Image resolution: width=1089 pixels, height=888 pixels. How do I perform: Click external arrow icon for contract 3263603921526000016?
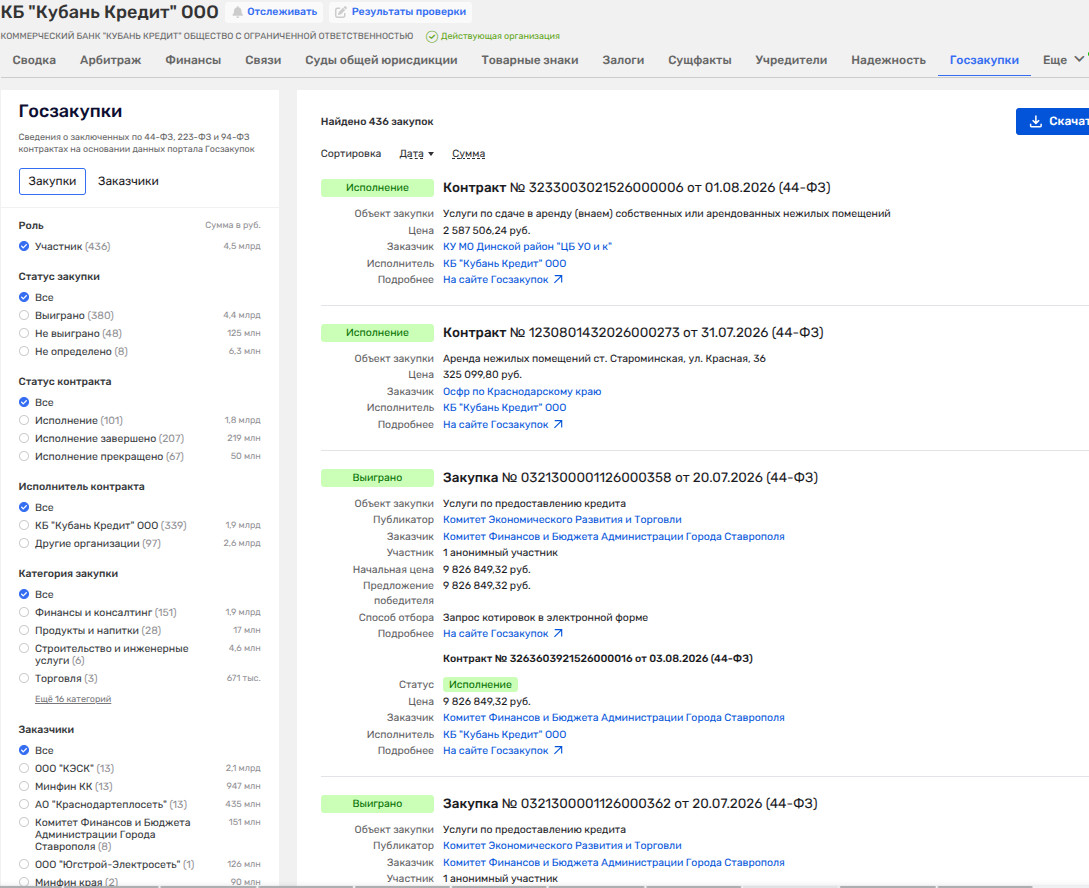558,751
